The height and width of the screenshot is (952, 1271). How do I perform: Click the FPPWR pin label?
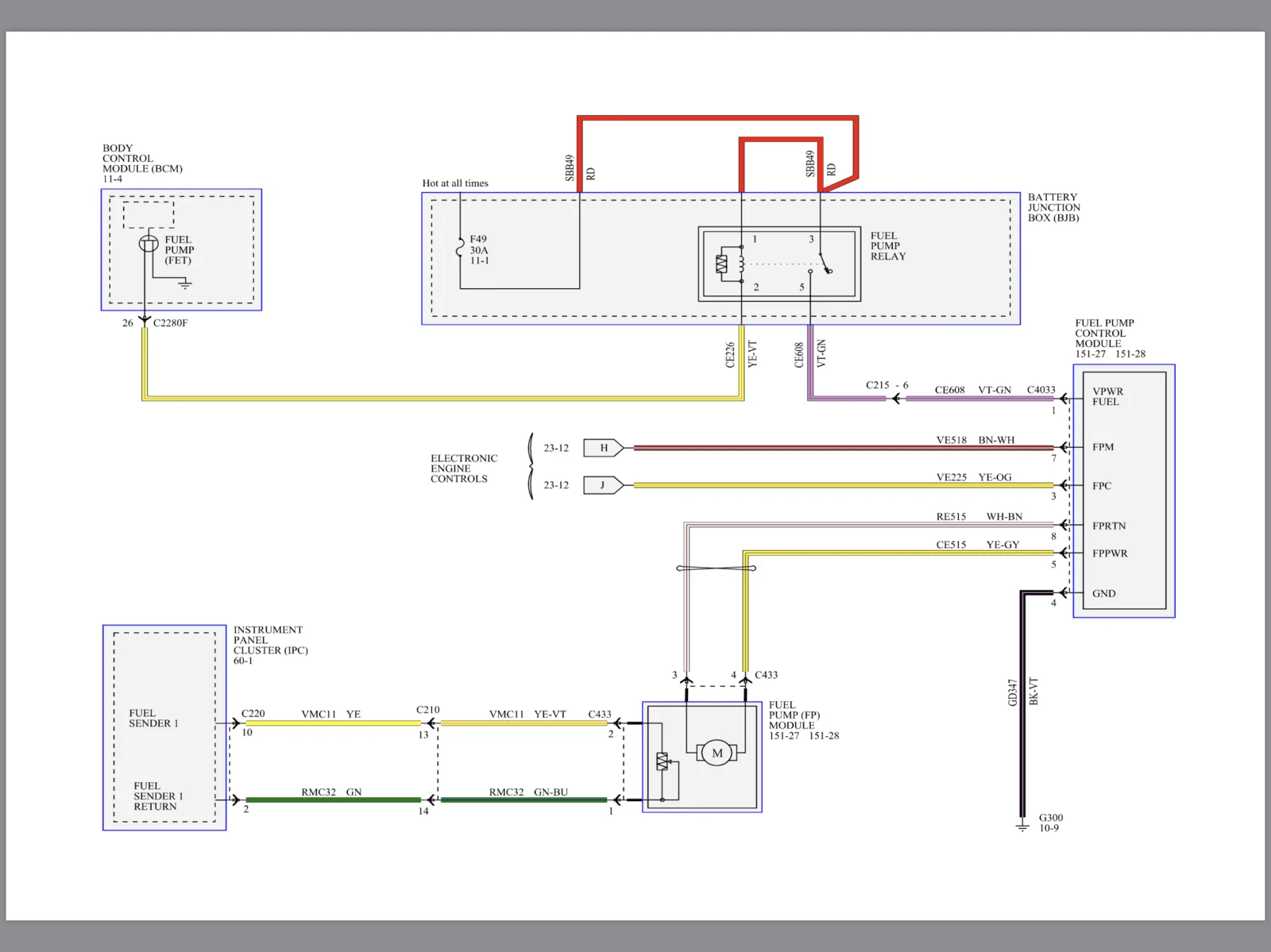[1110, 553]
